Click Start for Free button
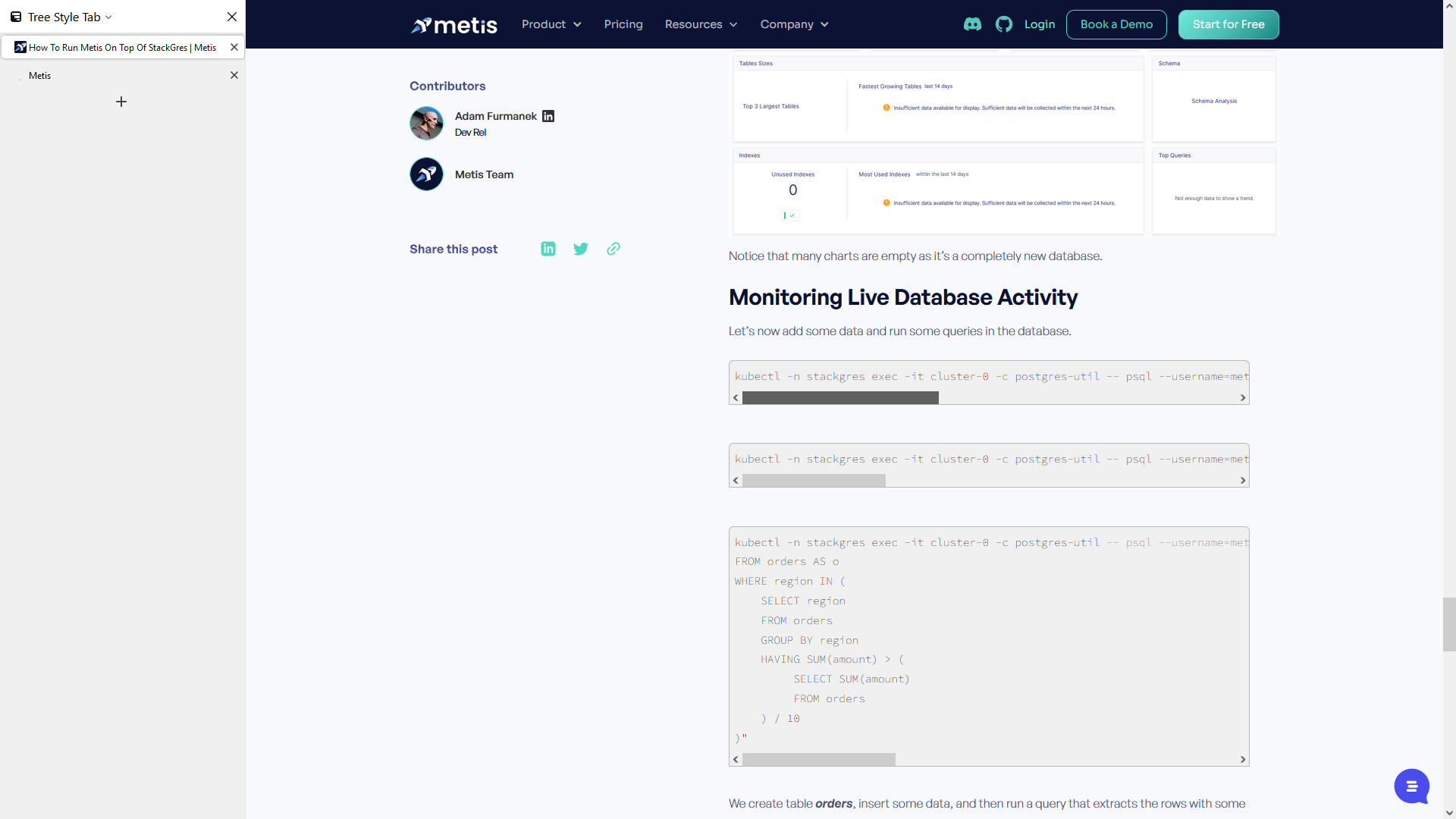1456x819 pixels. pos(1228,24)
